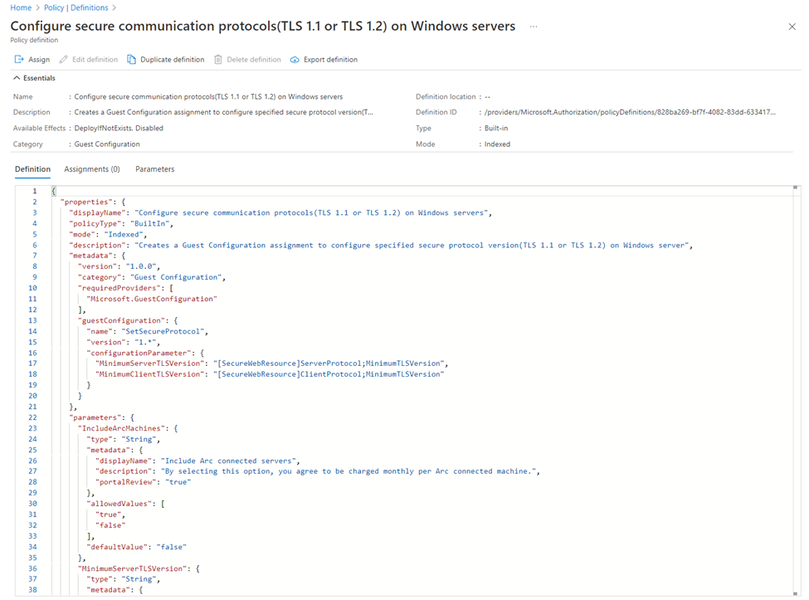Go to Home breadcrumb link
Viewport: 809px width, 600px height.
tap(20, 7)
